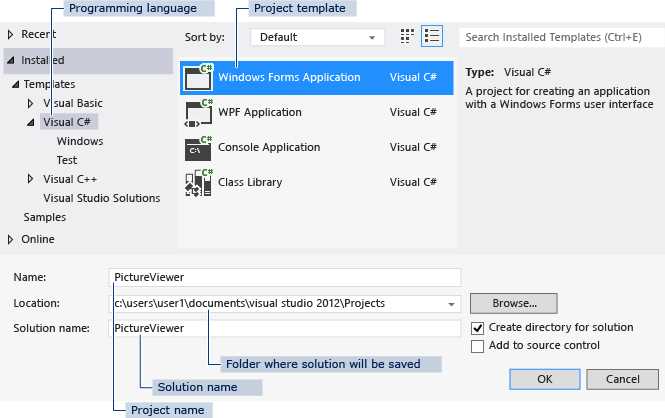Click the Browse... button

(513, 302)
